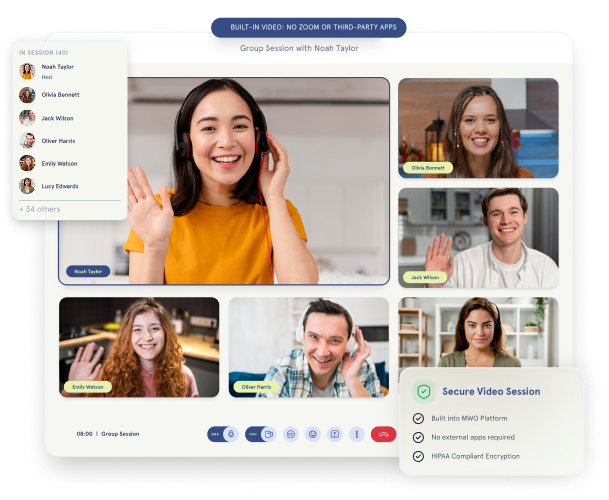The image size is (609, 500).
Task: Click the share screen icon
Action: [x=335, y=434]
